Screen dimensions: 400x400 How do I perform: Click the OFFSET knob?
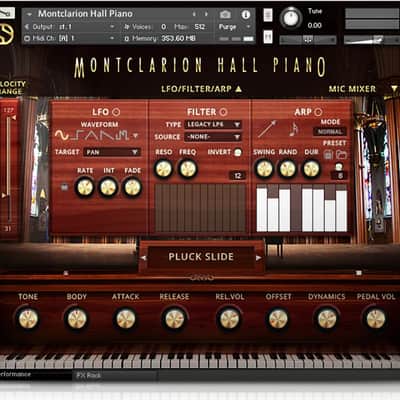(x=278, y=319)
